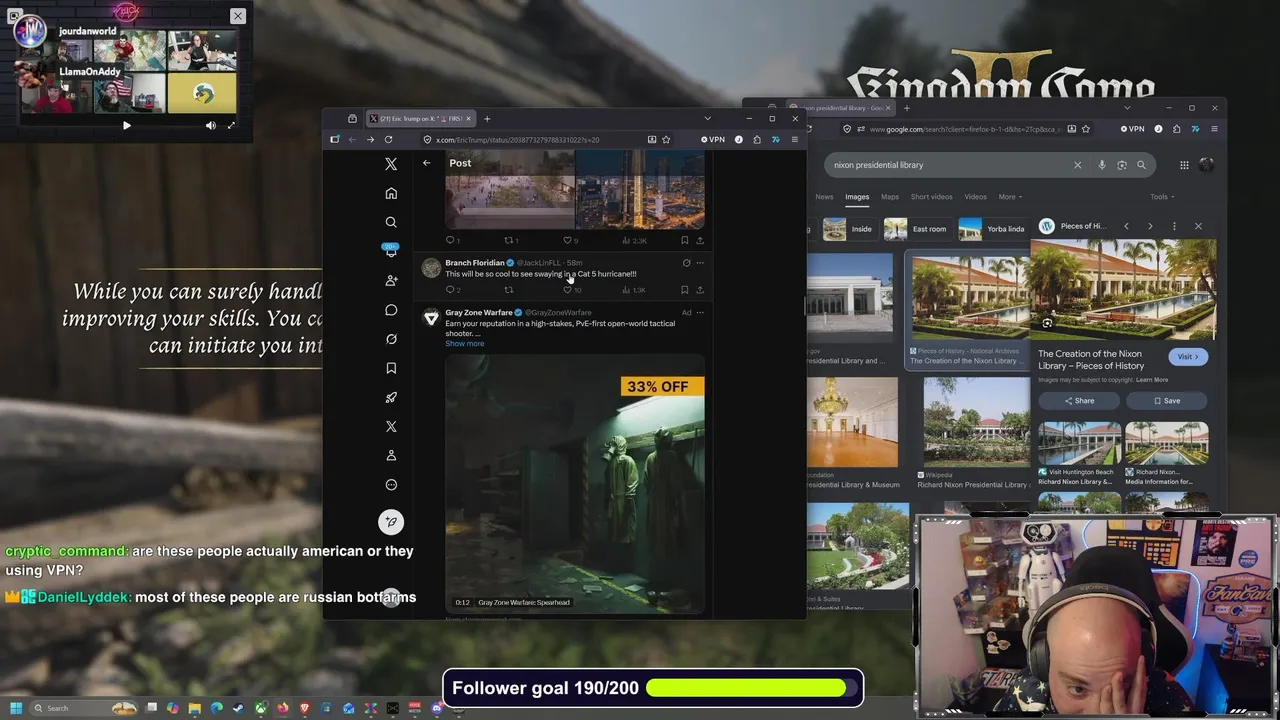Open Profile person icon in X sidebar
This screenshot has width=1280, height=720.
(x=391, y=455)
